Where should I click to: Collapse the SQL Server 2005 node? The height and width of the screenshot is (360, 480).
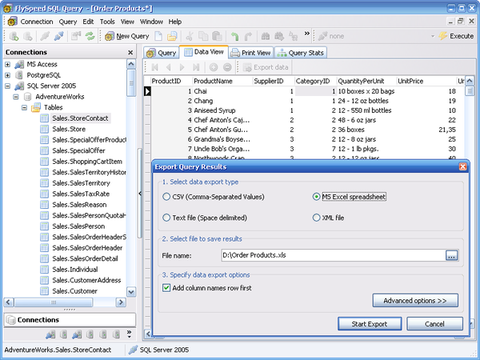click(x=8, y=86)
